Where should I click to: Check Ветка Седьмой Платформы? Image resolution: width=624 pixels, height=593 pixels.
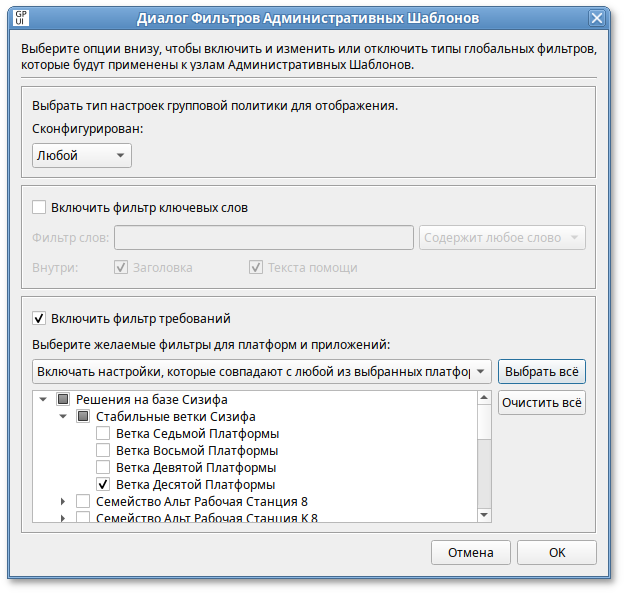point(103,434)
